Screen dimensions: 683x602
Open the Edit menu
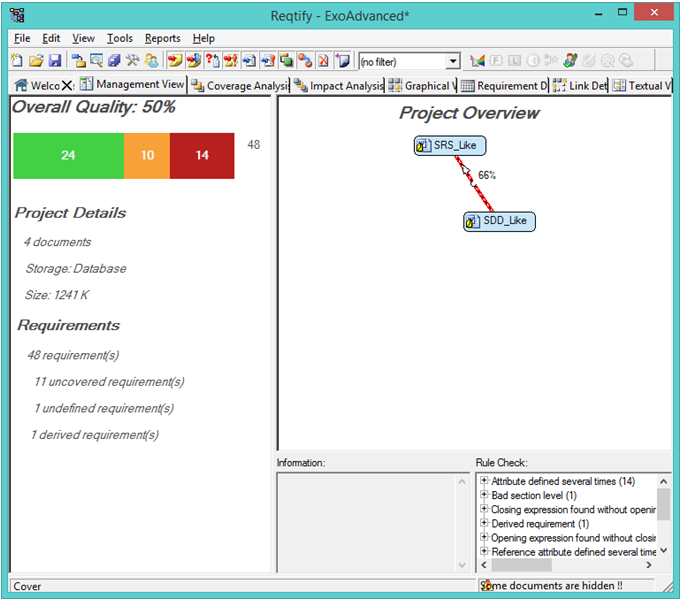[x=51, y=38]
